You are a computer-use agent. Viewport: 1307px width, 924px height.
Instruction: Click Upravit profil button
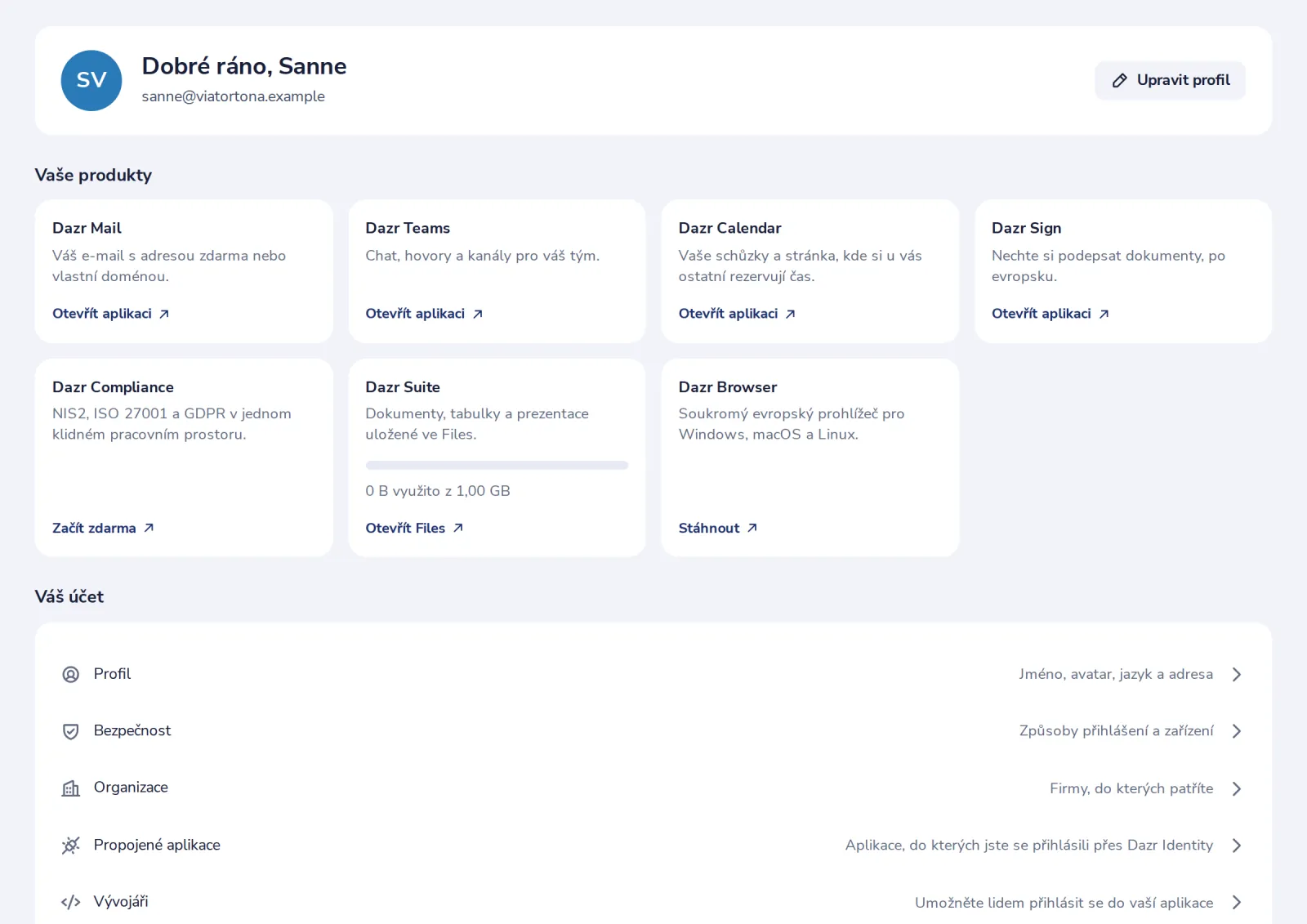point(1170,80)
